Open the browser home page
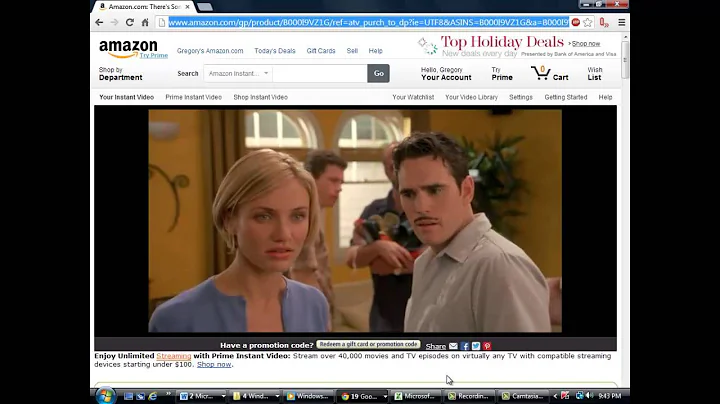The image size is (720, 404). [x=145, y=22]
